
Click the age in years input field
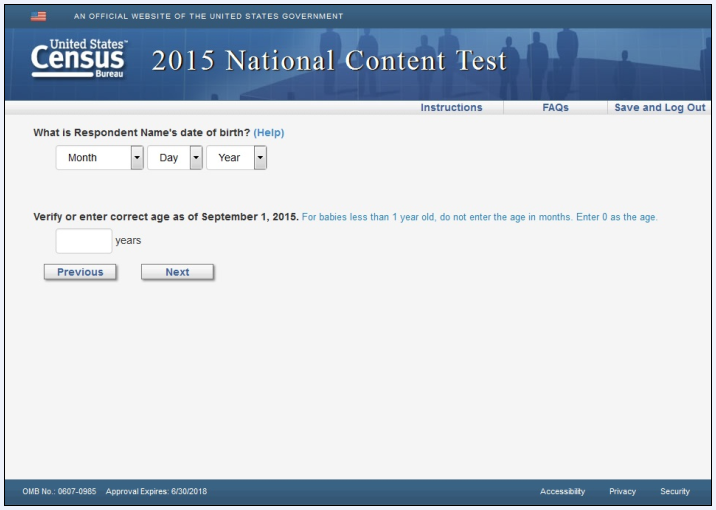pos(84,241)
